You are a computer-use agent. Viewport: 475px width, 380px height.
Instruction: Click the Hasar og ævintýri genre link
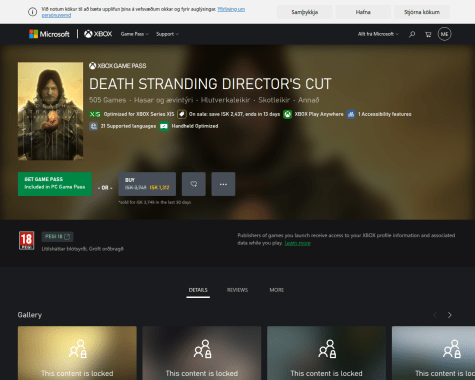point(163,100)
